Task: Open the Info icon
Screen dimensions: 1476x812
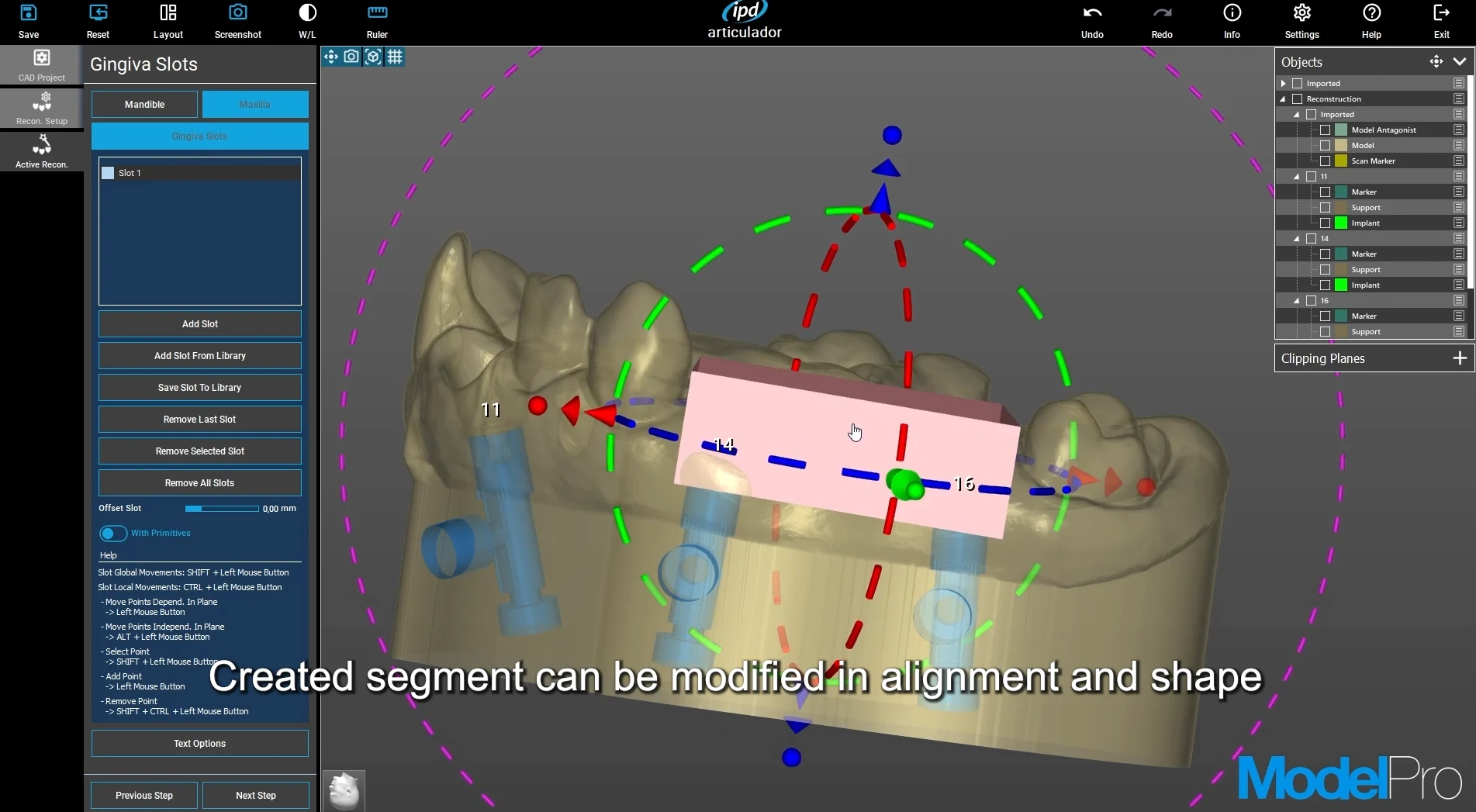Action: coord(1232,13)
